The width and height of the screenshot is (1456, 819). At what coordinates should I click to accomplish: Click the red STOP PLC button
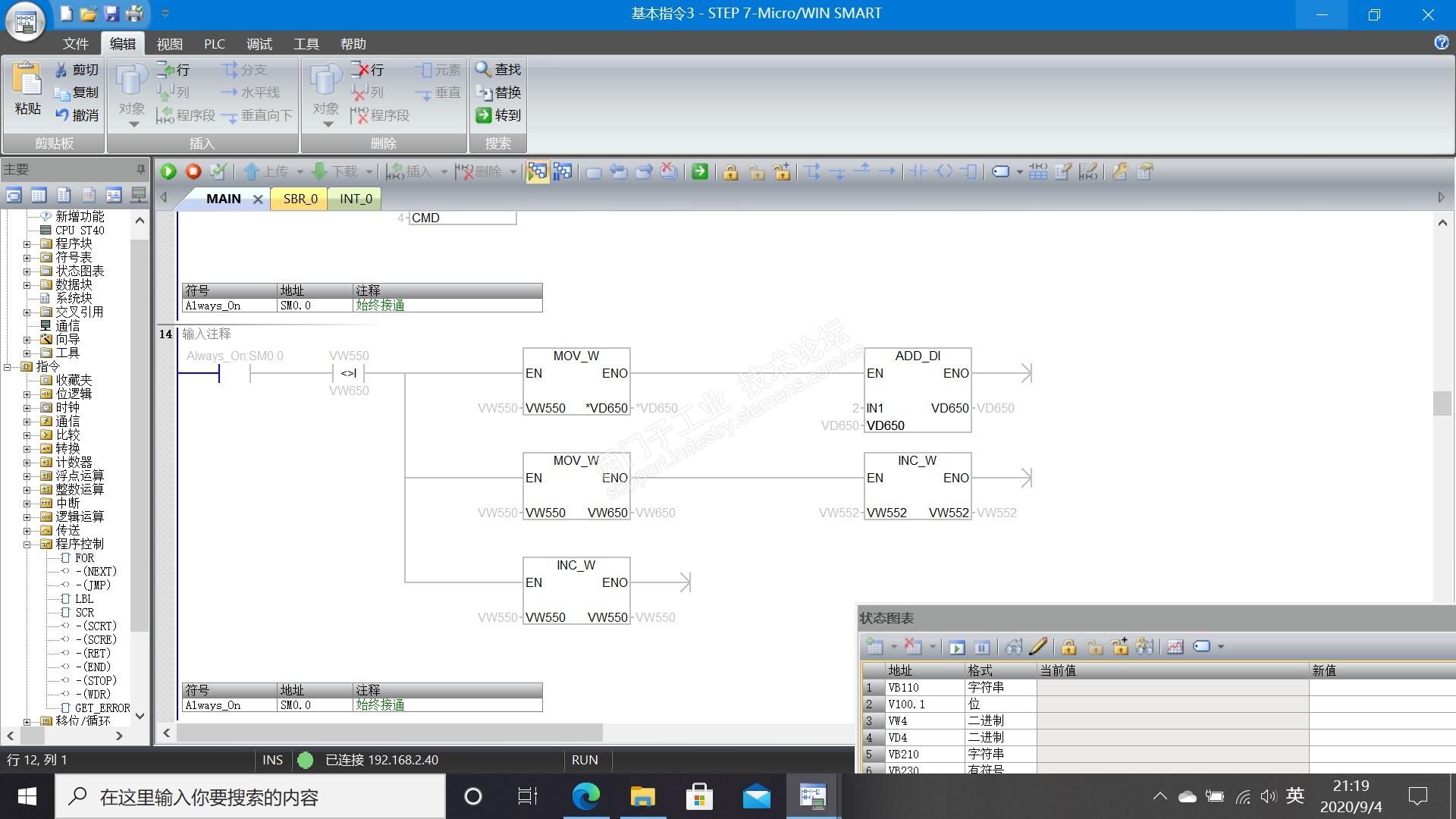(x=193, y=171)
